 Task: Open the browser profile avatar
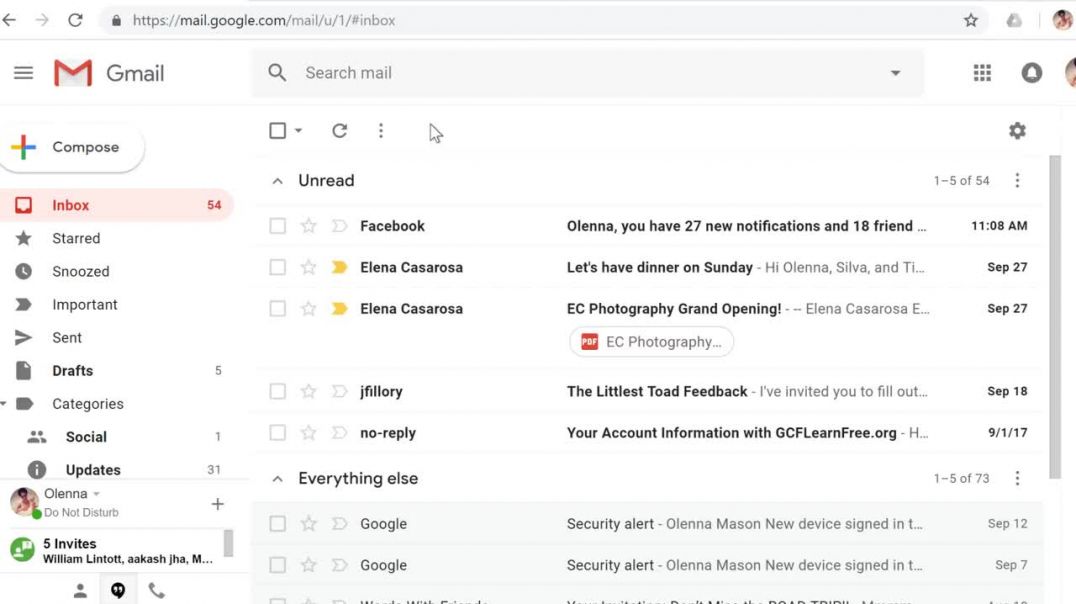point(1062,21)
